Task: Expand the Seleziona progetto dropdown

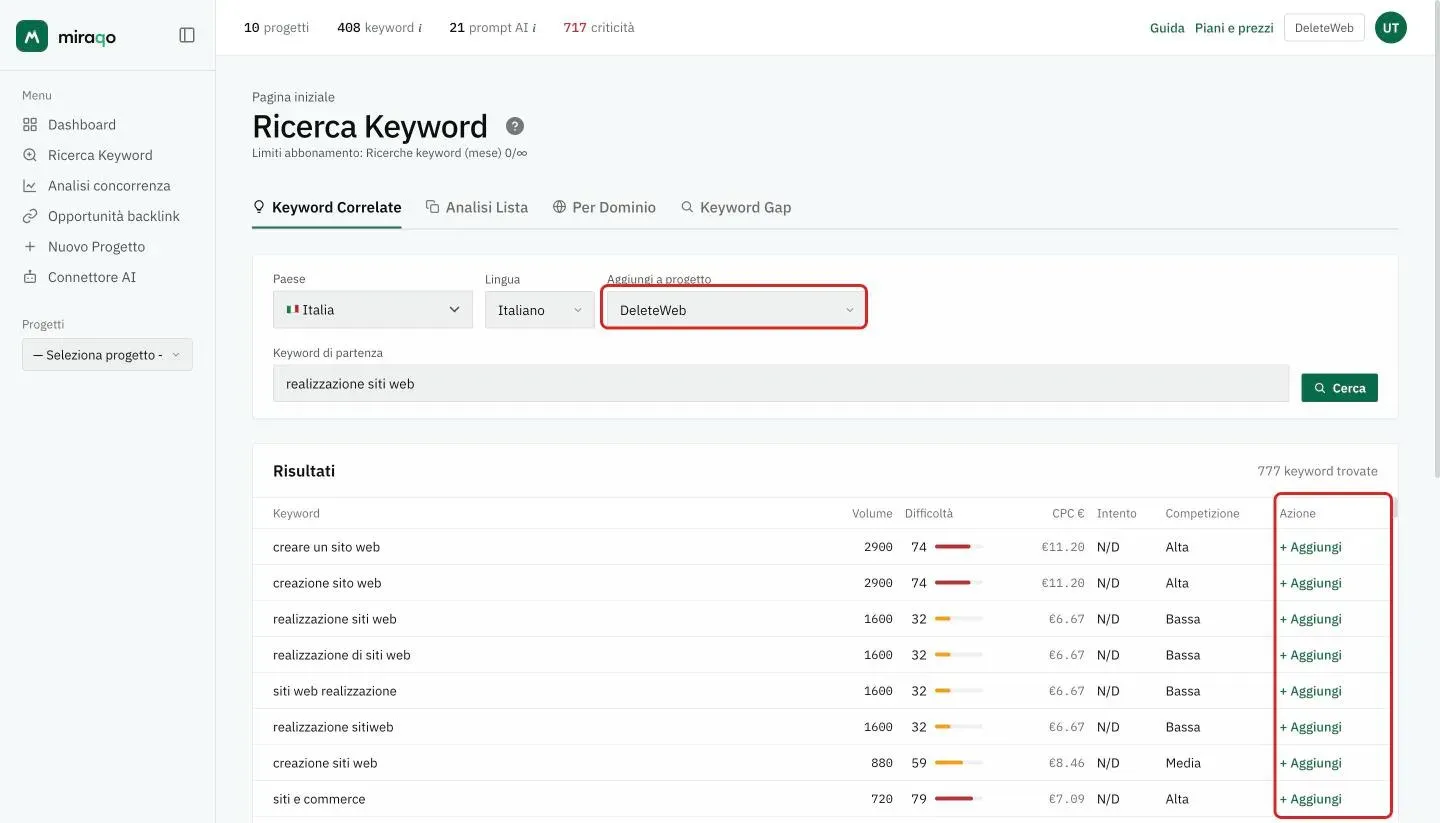Action: (x=107, y=355)
